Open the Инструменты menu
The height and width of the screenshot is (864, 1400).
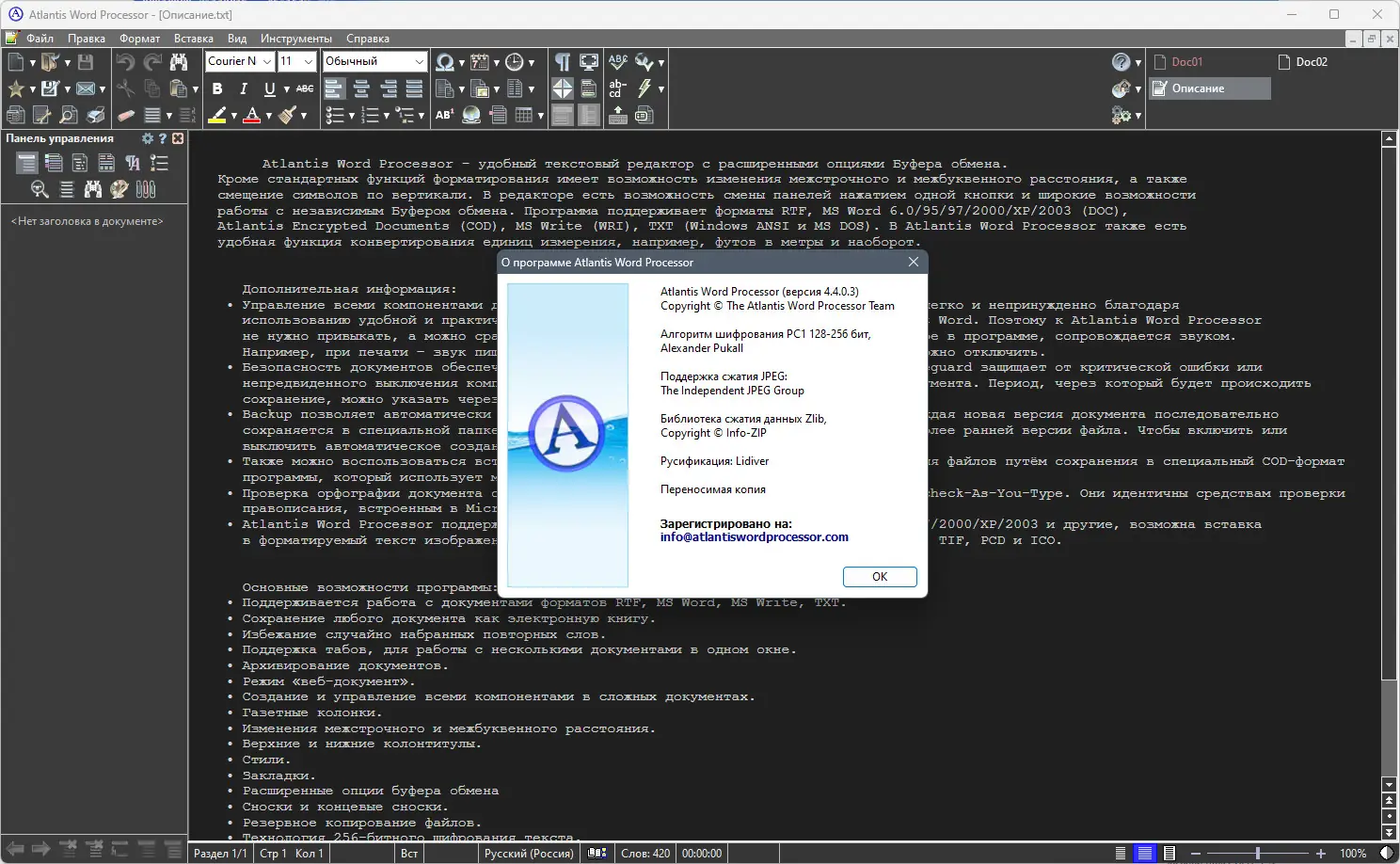296,39
